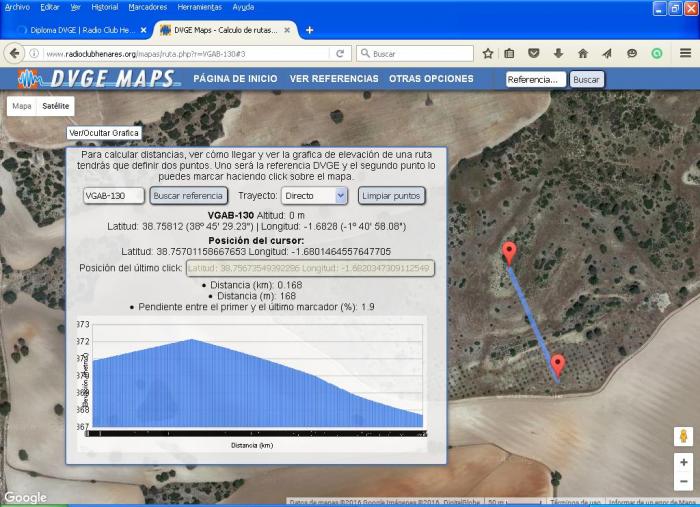Toggle Ver/Ocultar Grafica panel

pos(104,133)
